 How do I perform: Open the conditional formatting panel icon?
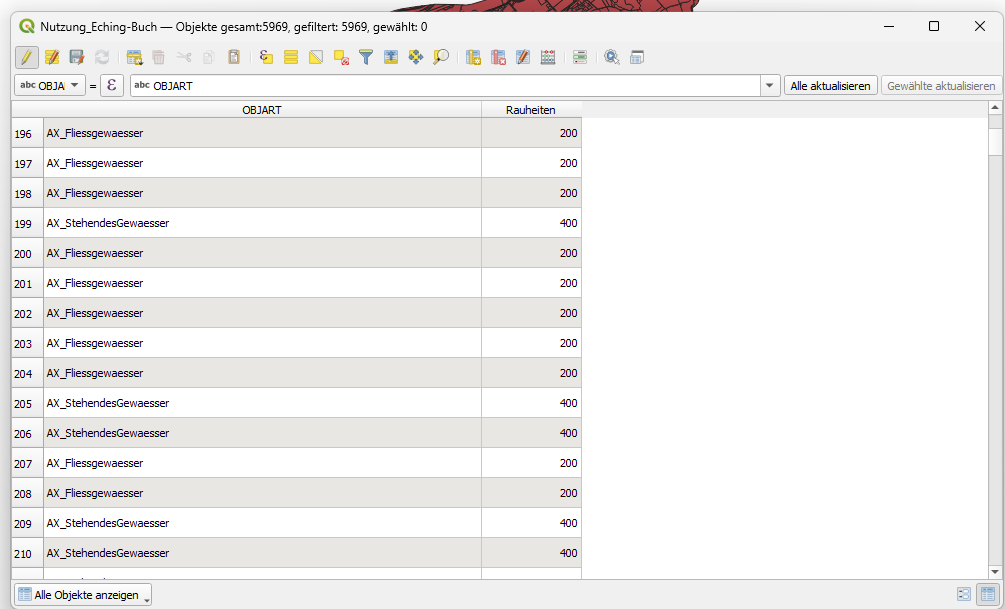[580, 57]
